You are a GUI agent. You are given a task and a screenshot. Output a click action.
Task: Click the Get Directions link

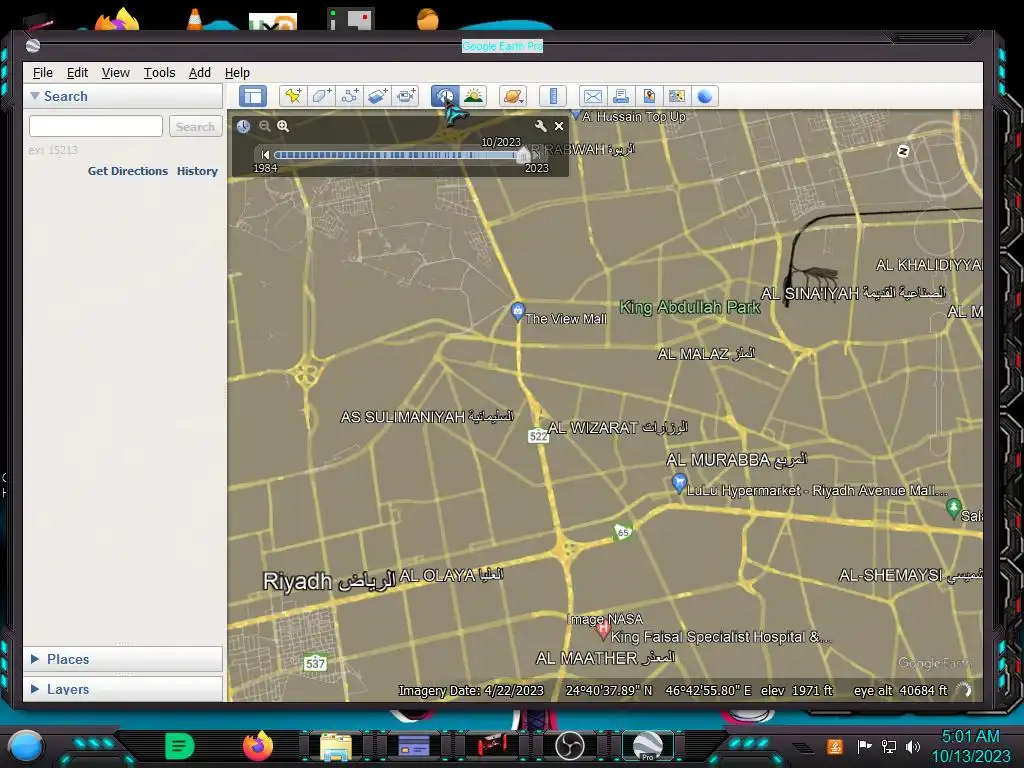(128, 171)
